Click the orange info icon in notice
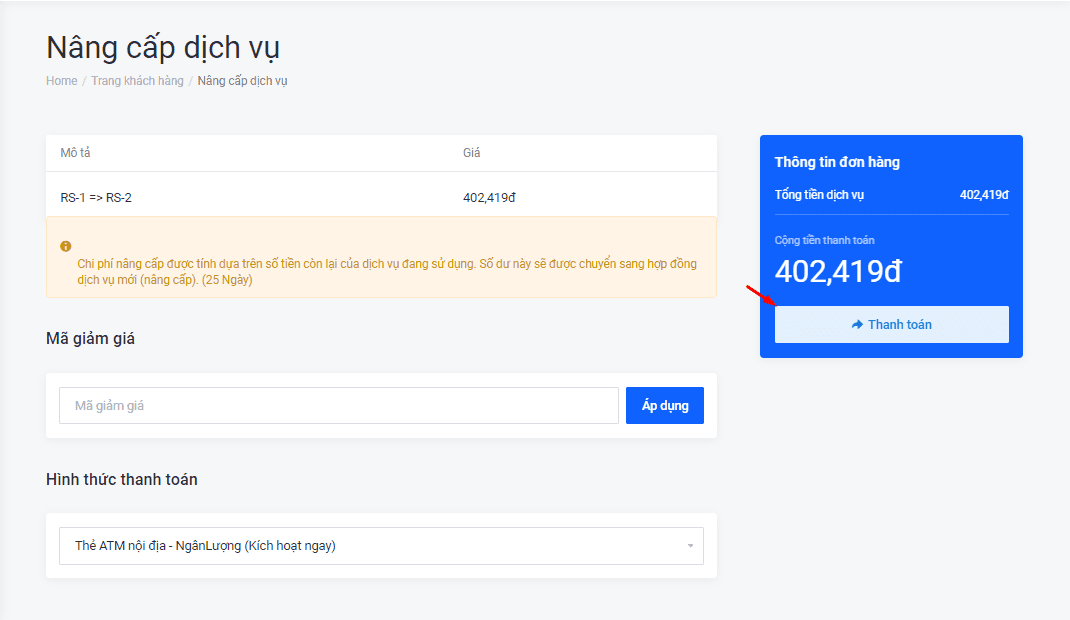The height and width of the screenshot is (620, 1070). click(x=66, y=246)
